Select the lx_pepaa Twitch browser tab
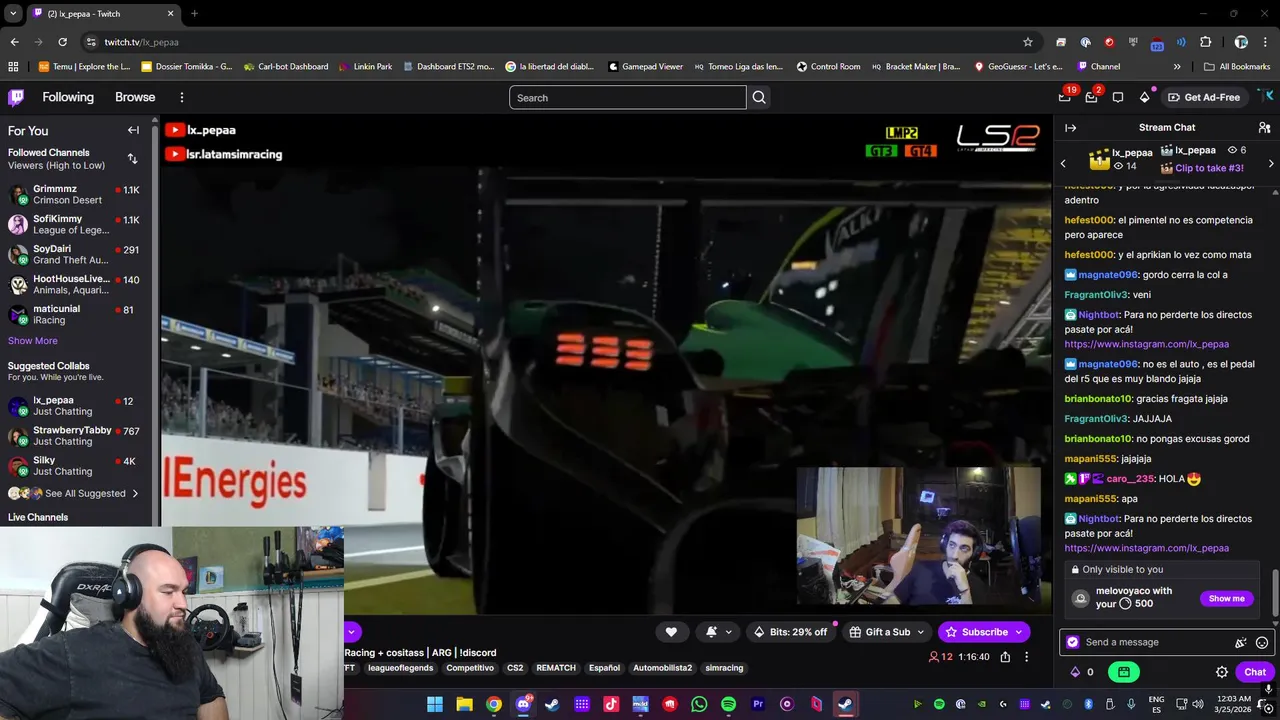Screen dimensions: 1280x720 click(x=103, y=13)
